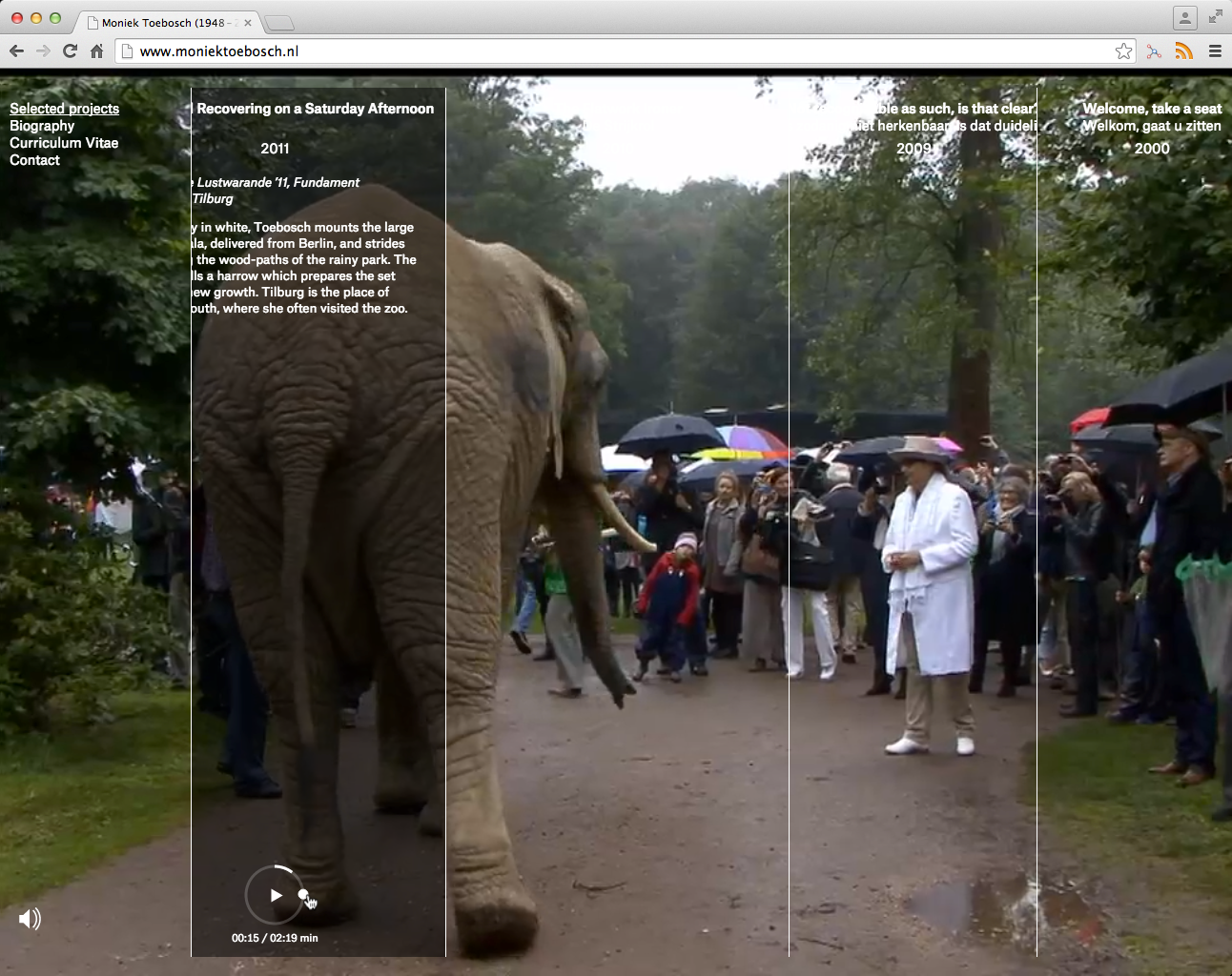1232x976 pixels.
Task: Open the Curriculum Vitae page
Action: point(64,143)
